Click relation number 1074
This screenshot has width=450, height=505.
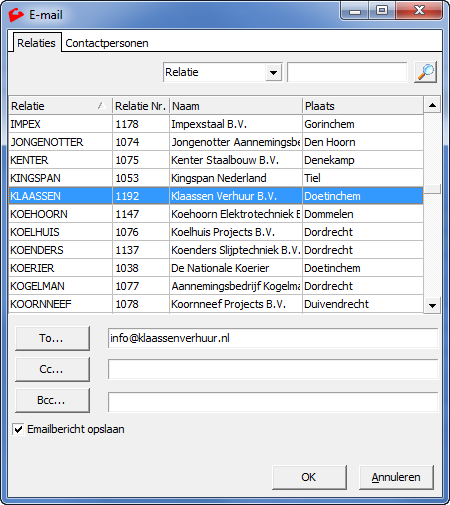click(127, 142)
